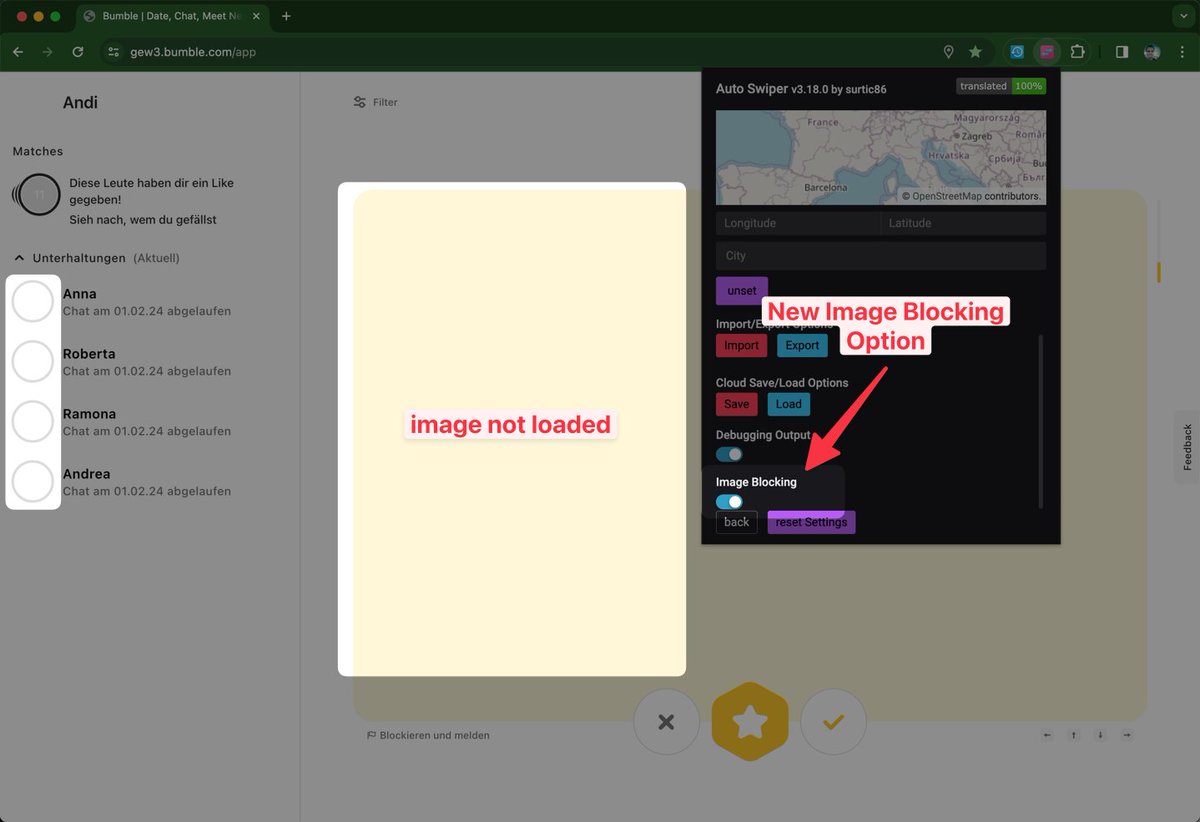
Task: Click the up arrow key hint icon
Action: point(1074,735)
